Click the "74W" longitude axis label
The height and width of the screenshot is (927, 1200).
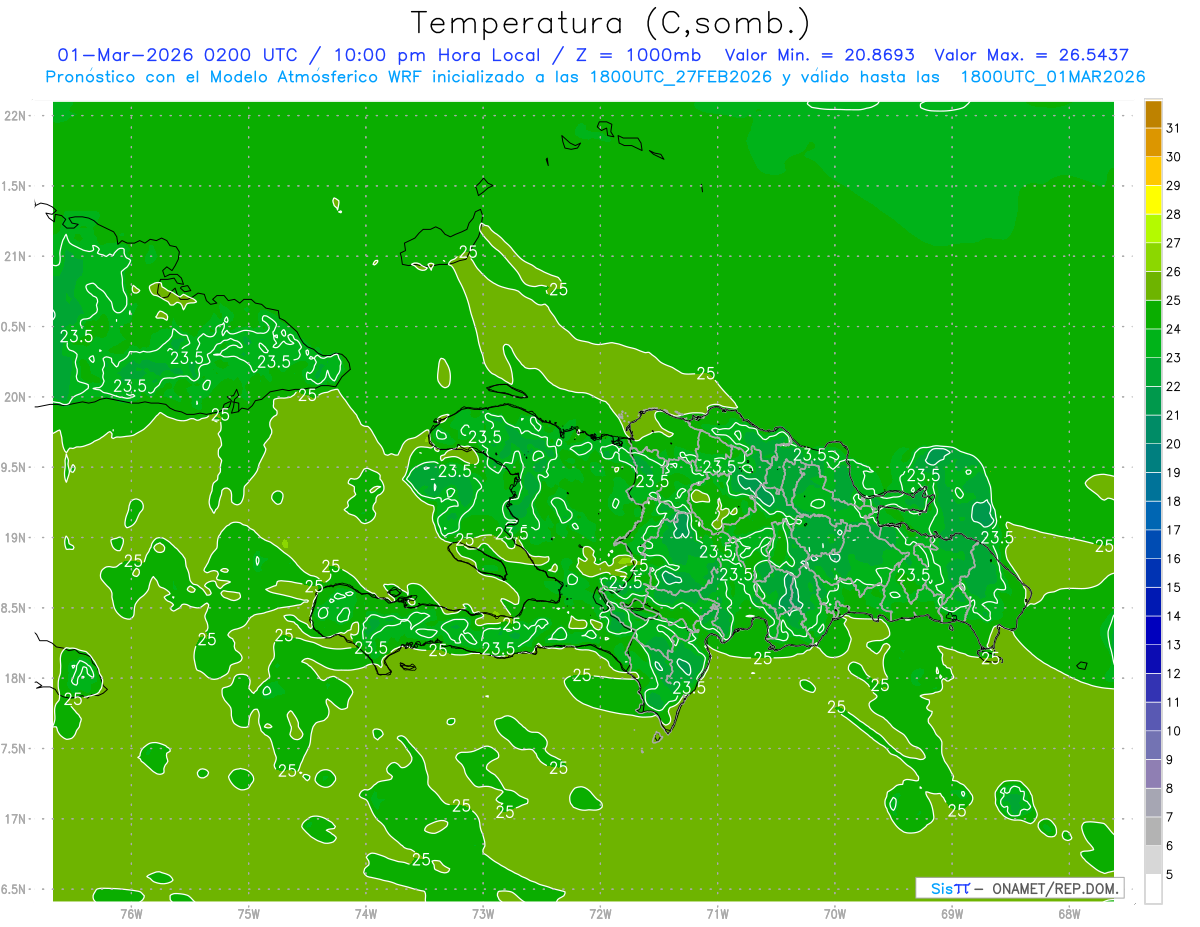coord(366,914)
